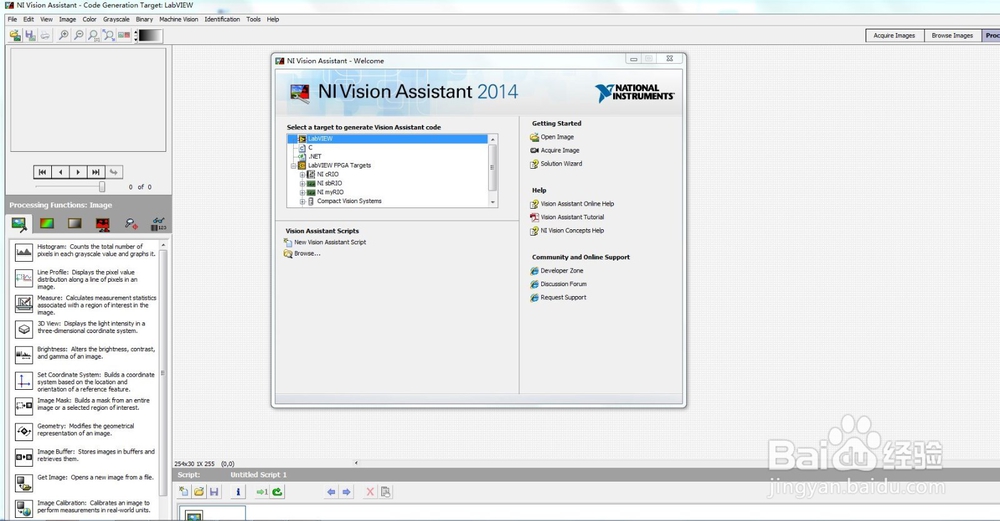The height and width of the screenshot is (521, 1000).
Task: Select the Brightness function
Action: click(85, 353)
